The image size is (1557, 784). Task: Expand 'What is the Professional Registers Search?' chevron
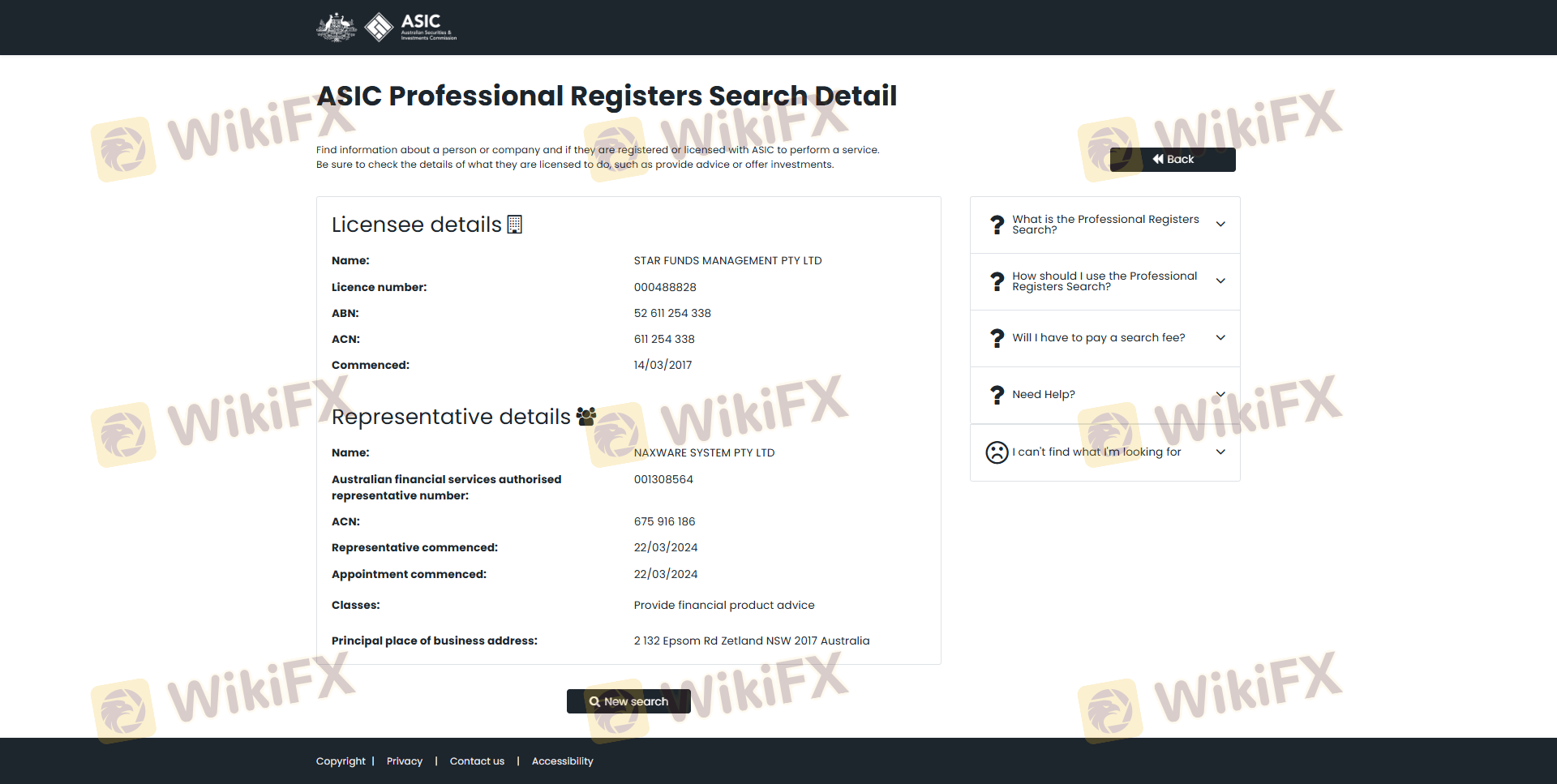[x=1220, y=225]
